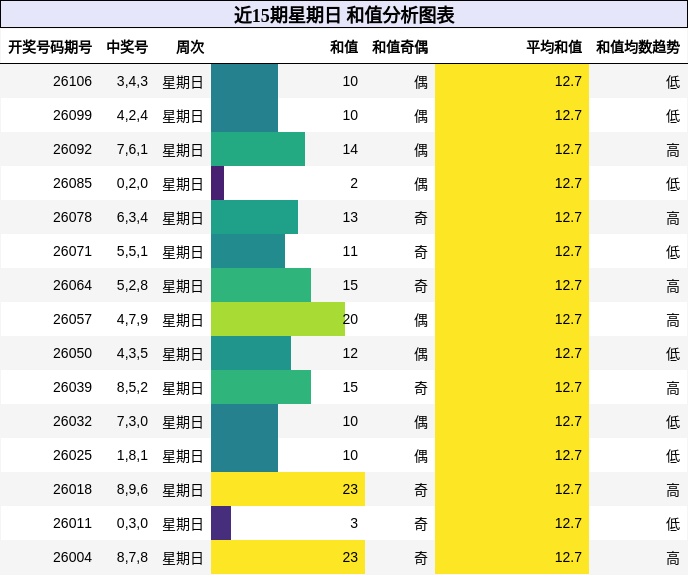Click sum value 14 in row 26092

click(x=350, y=149)
